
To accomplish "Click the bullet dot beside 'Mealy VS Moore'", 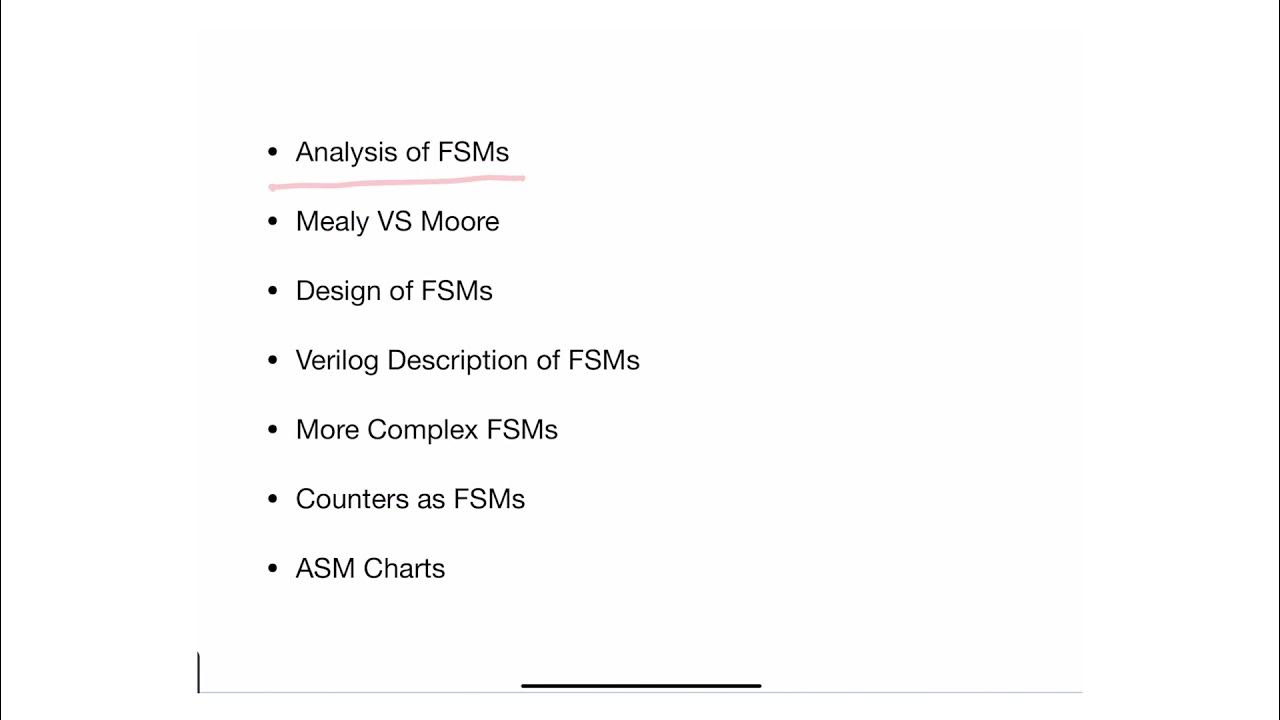I will (273, 221).
